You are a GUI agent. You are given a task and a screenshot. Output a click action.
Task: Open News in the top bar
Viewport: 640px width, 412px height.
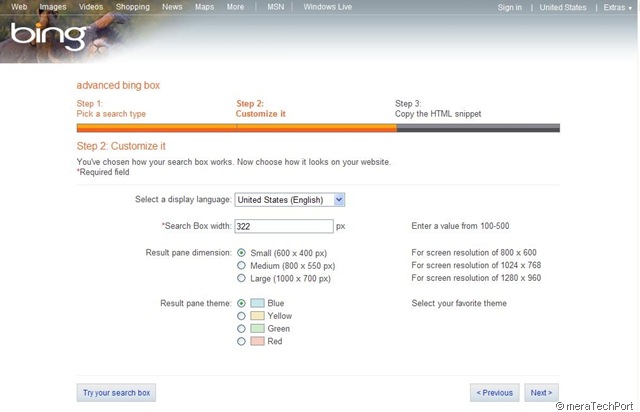tap(172, 7)
